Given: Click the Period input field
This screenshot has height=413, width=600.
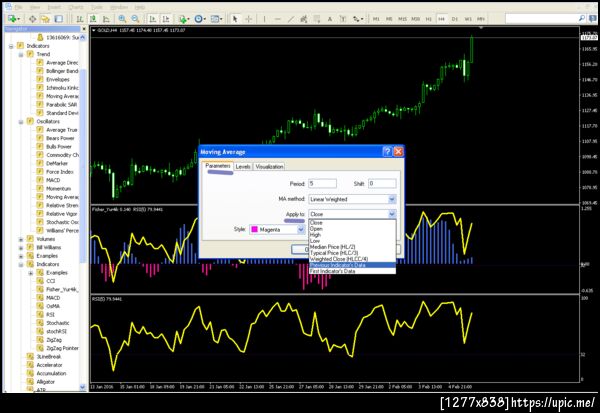Looking at the screenshot, I should tap(322, 183).
